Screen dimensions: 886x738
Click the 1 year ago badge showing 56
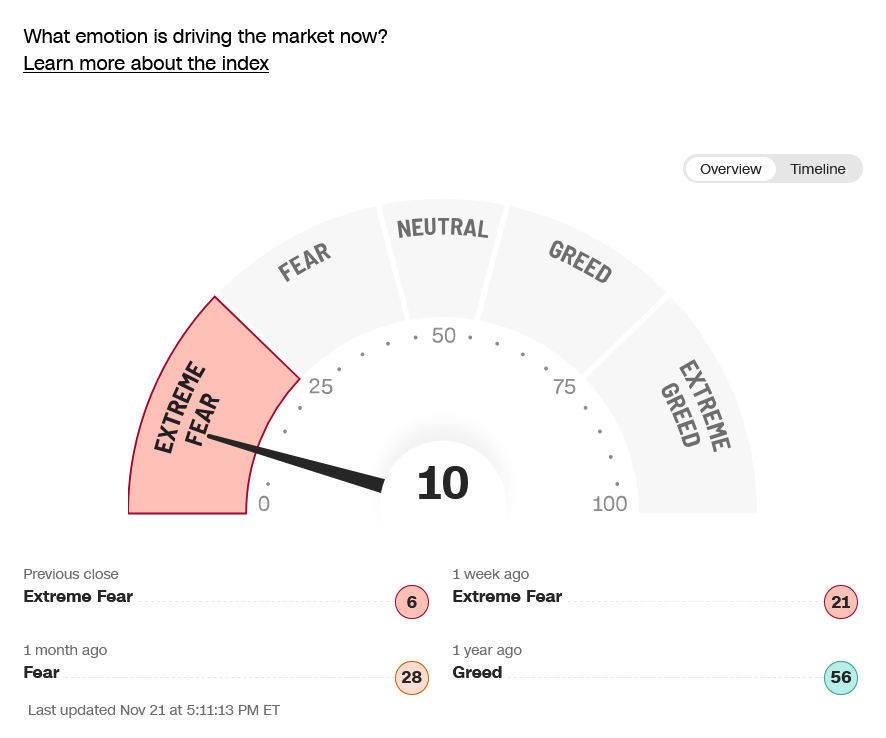click(840, 678)
